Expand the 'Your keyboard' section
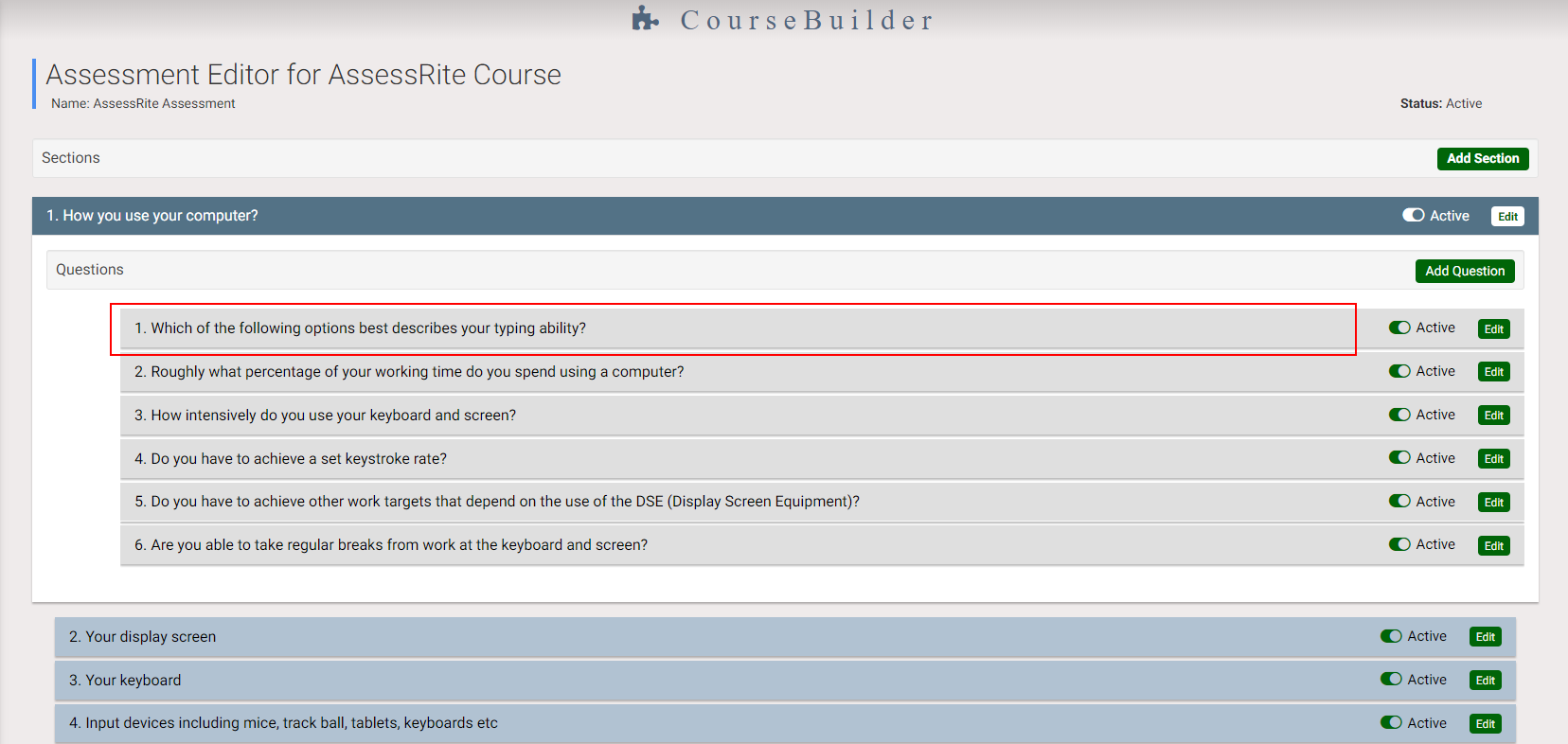This screenshot has width=1568, height=744. click(134, 681)
